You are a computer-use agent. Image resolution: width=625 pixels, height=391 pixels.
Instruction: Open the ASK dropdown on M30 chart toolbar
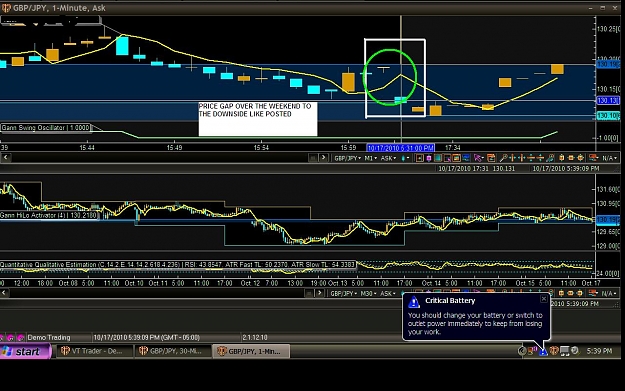point(388,294)
